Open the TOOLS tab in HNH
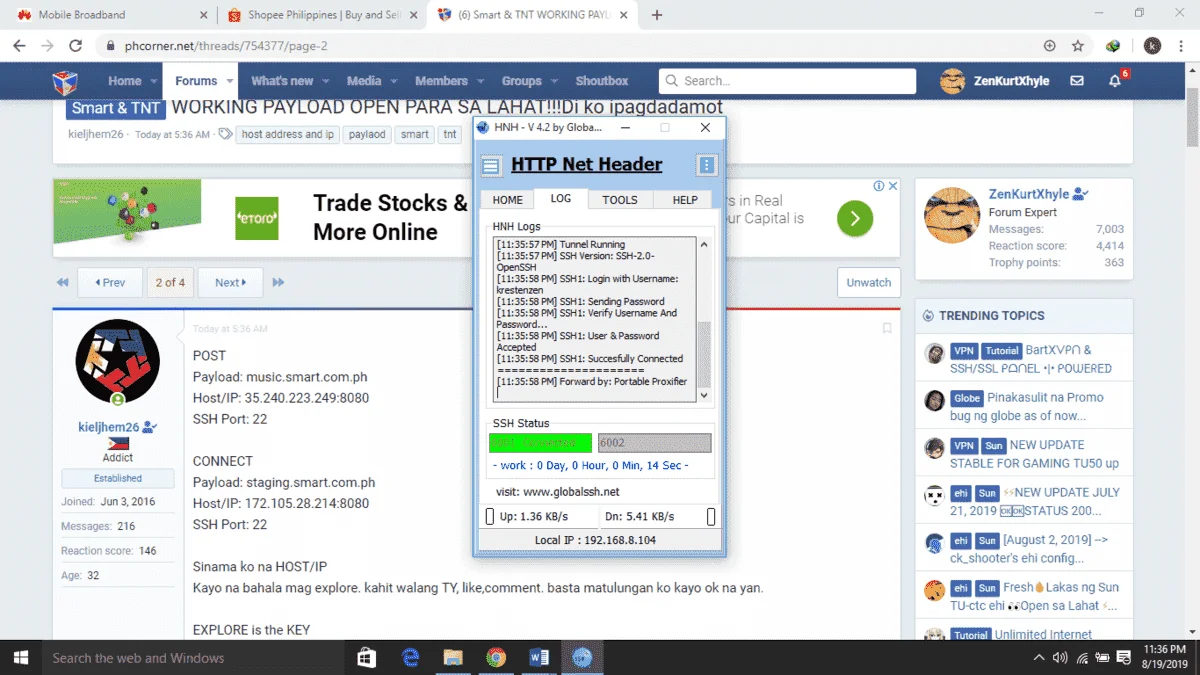 coord(620,200)
